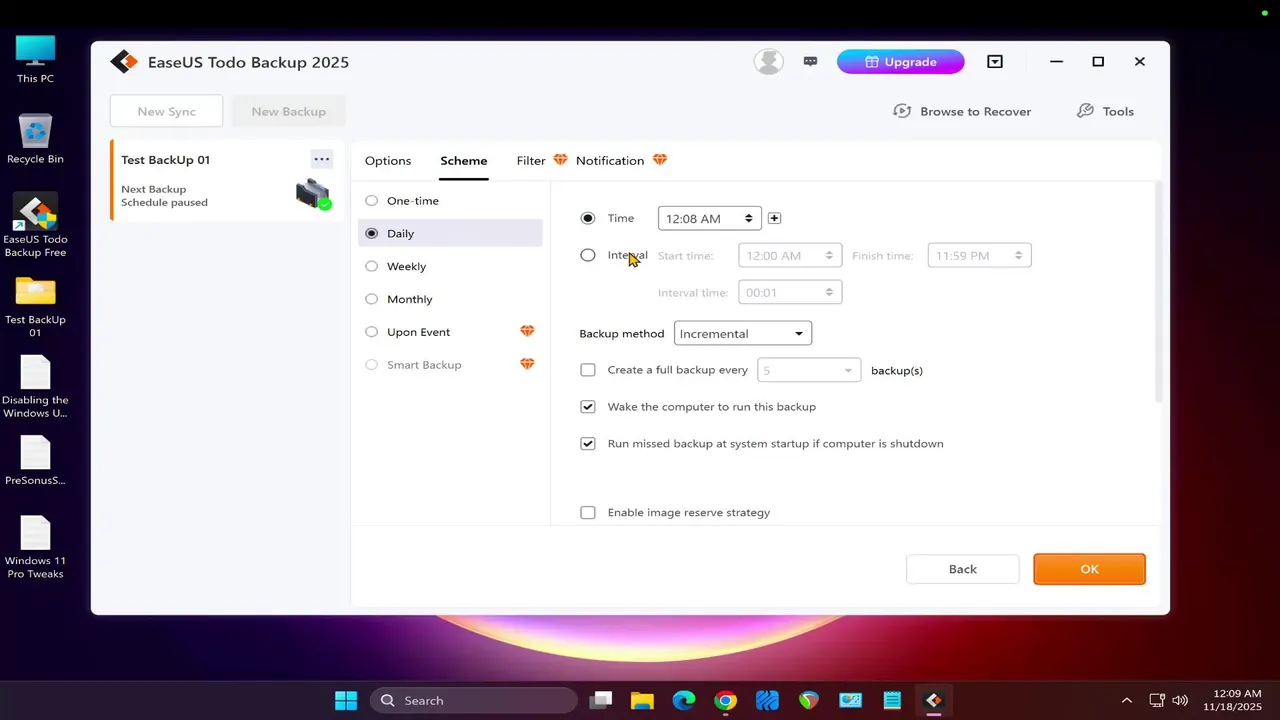Select the This PC desktop icon

(36, 60)
